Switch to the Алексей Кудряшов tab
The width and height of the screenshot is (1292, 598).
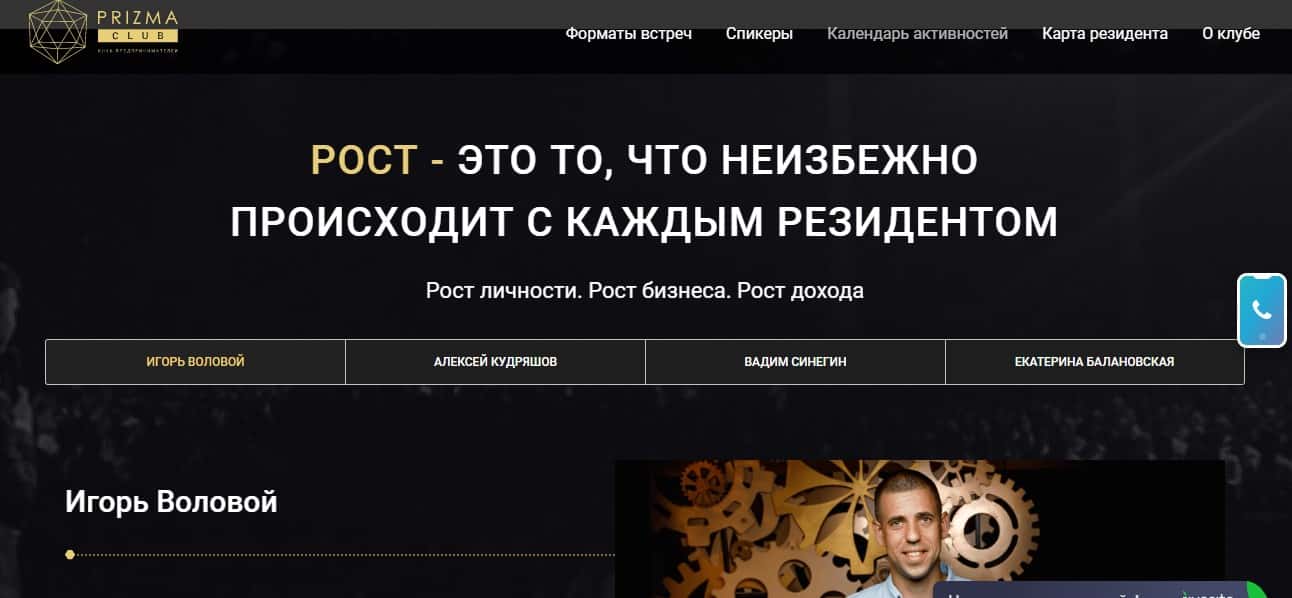(495, 362)
